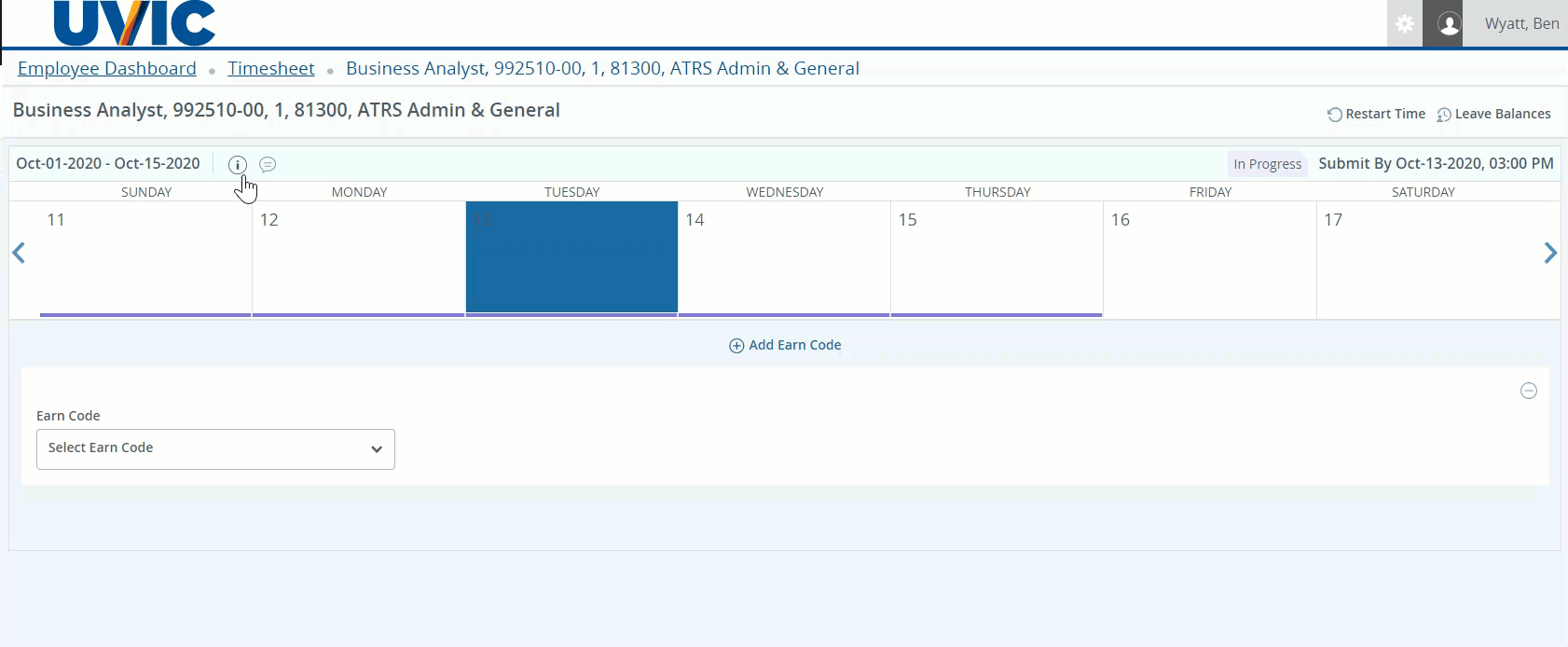Click Restart Time
Viewport: 1568px width, 647px height.
click(x=1376, y=114)
